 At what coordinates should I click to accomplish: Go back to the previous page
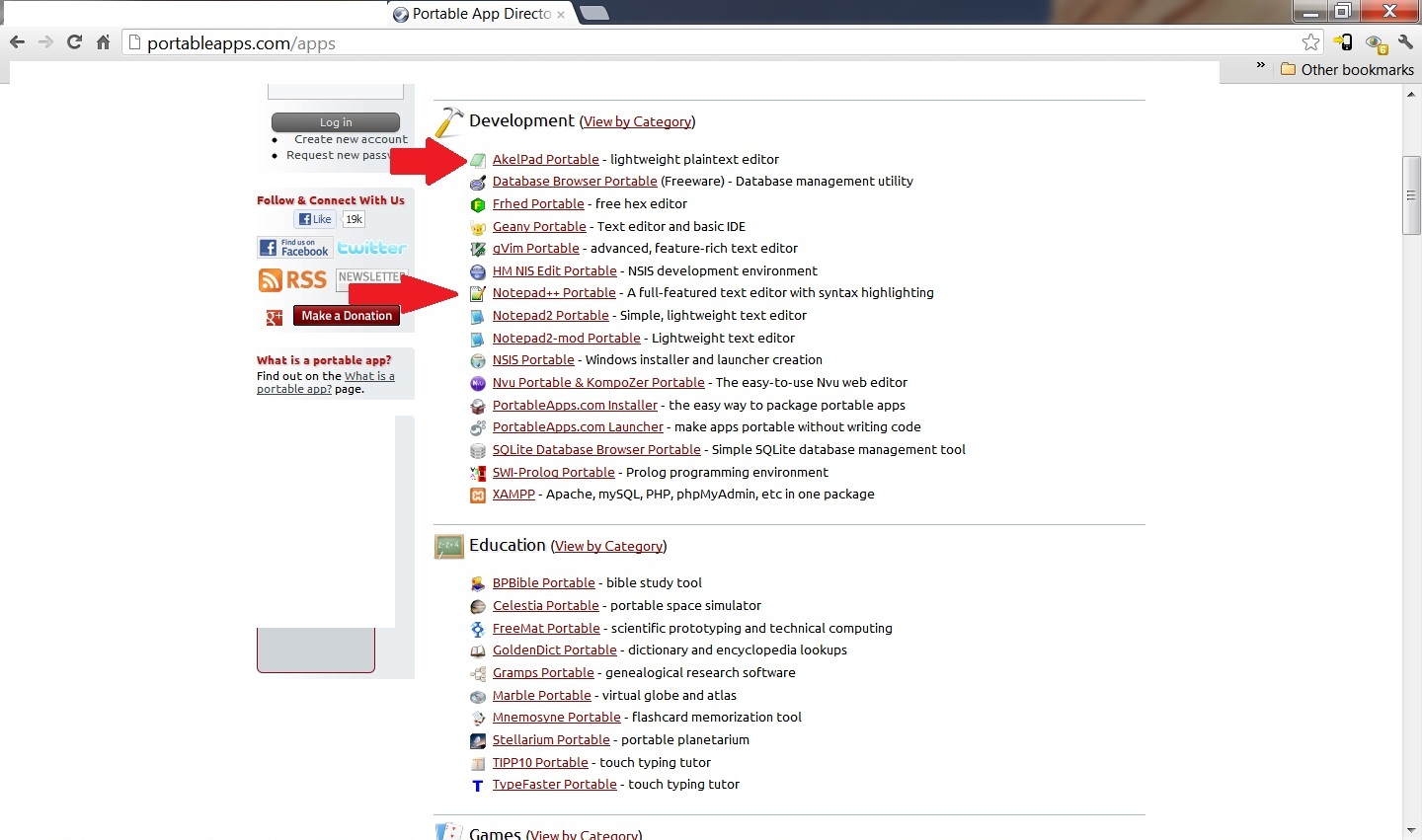tap(17, 42)
